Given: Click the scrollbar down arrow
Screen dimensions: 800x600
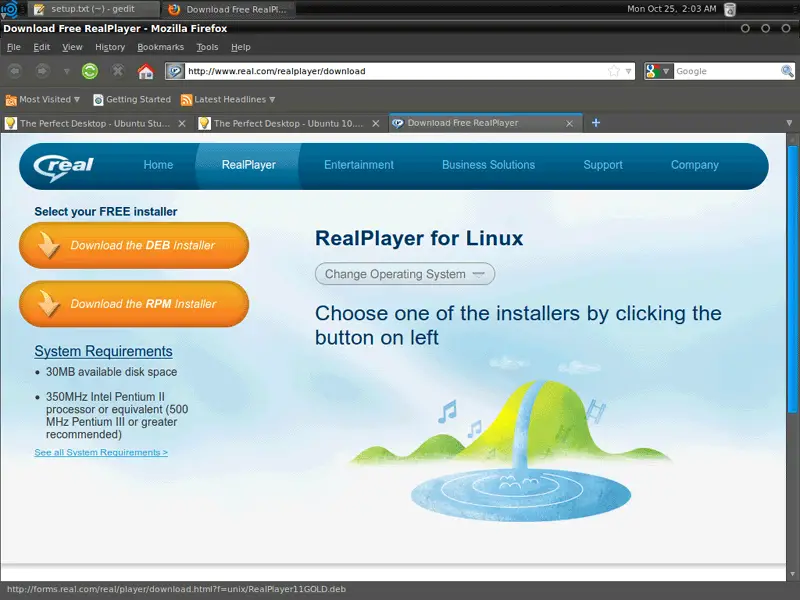Looking at the screenshot, I should [792, 574].
